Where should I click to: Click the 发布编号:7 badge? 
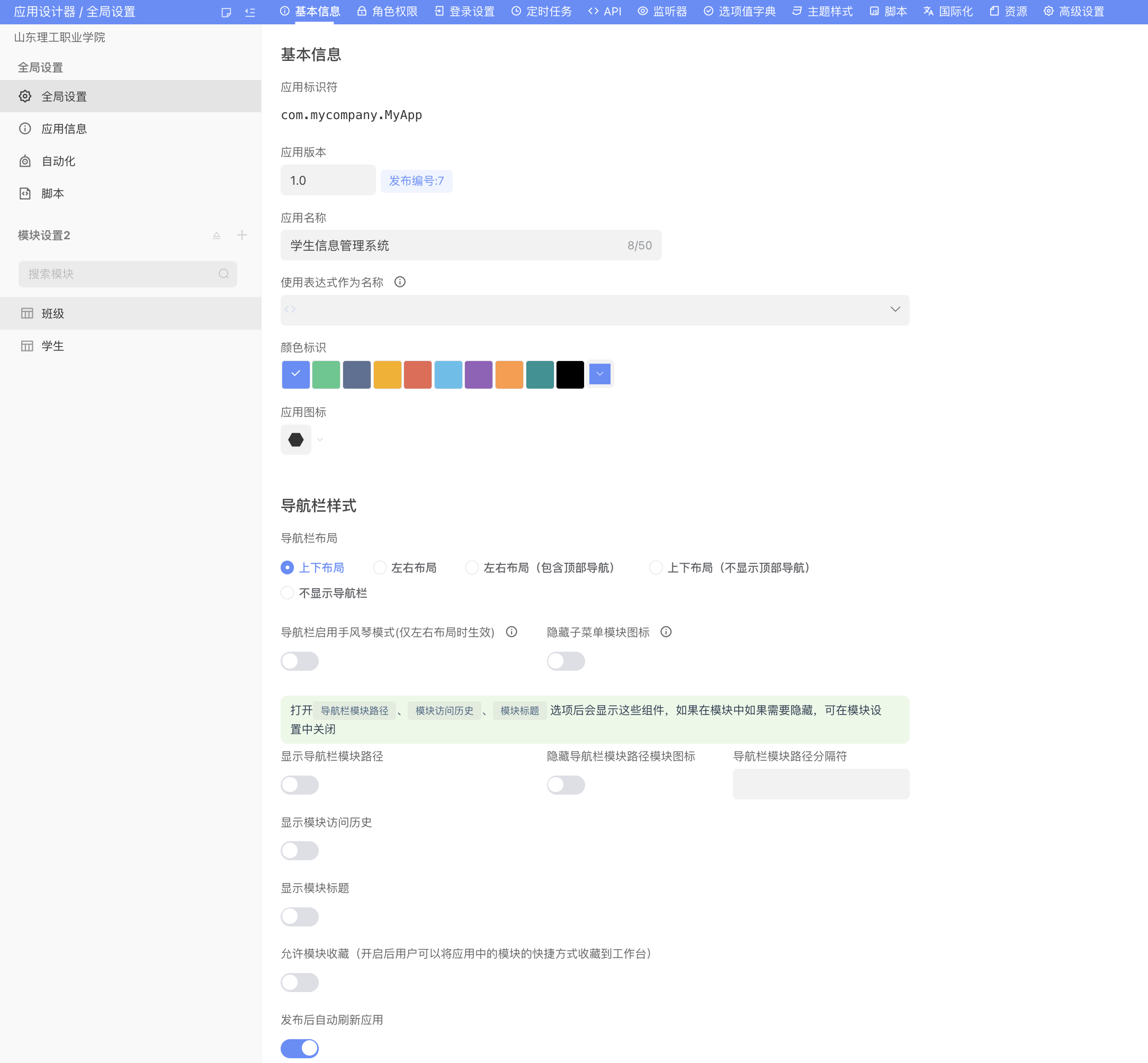[x=417, y=181]
